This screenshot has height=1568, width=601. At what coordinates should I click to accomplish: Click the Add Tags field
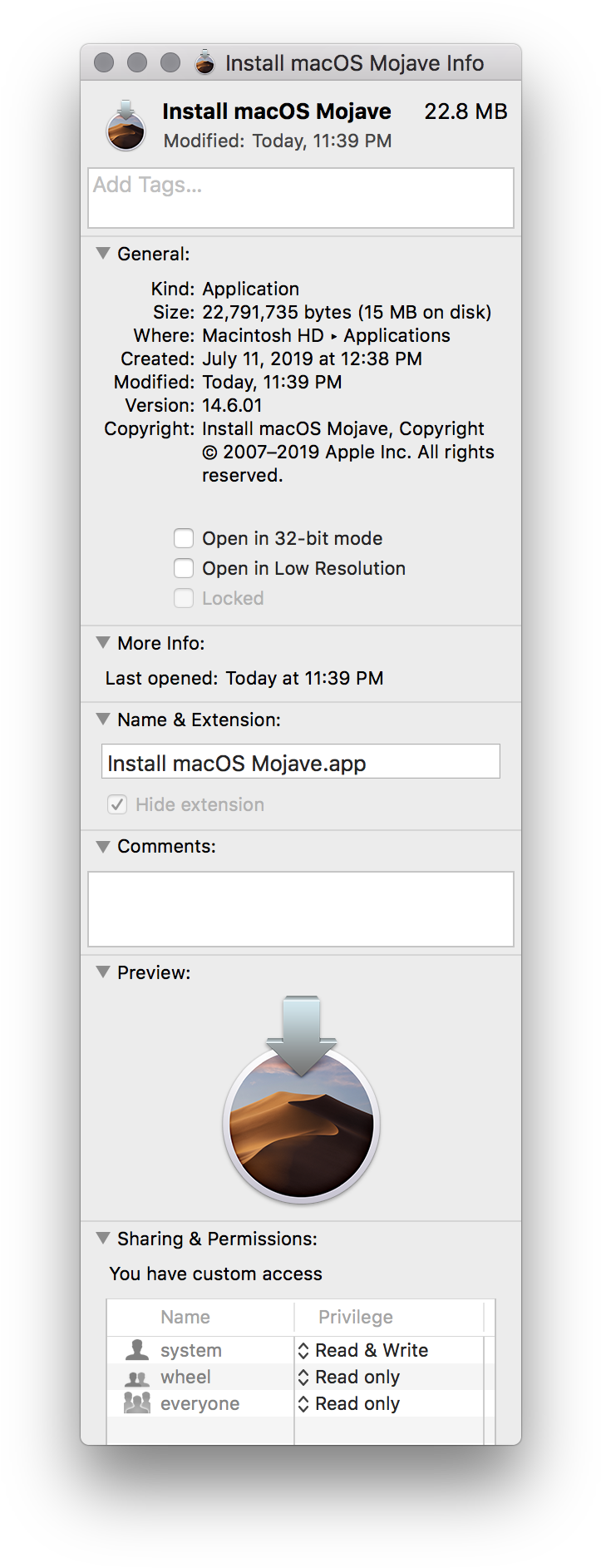coord(301,198)
